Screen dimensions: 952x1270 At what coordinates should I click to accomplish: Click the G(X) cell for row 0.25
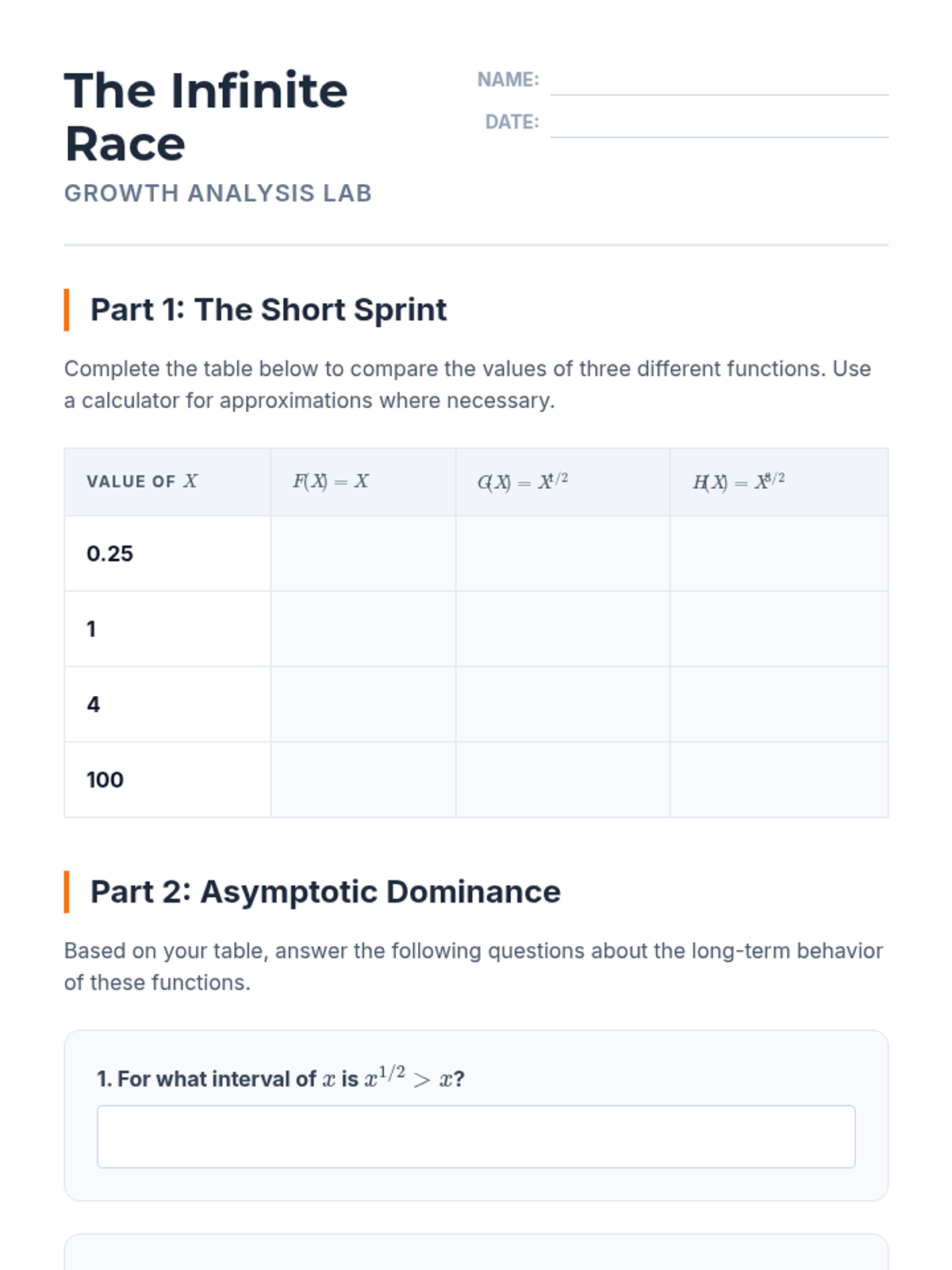(x=562, y=553)
